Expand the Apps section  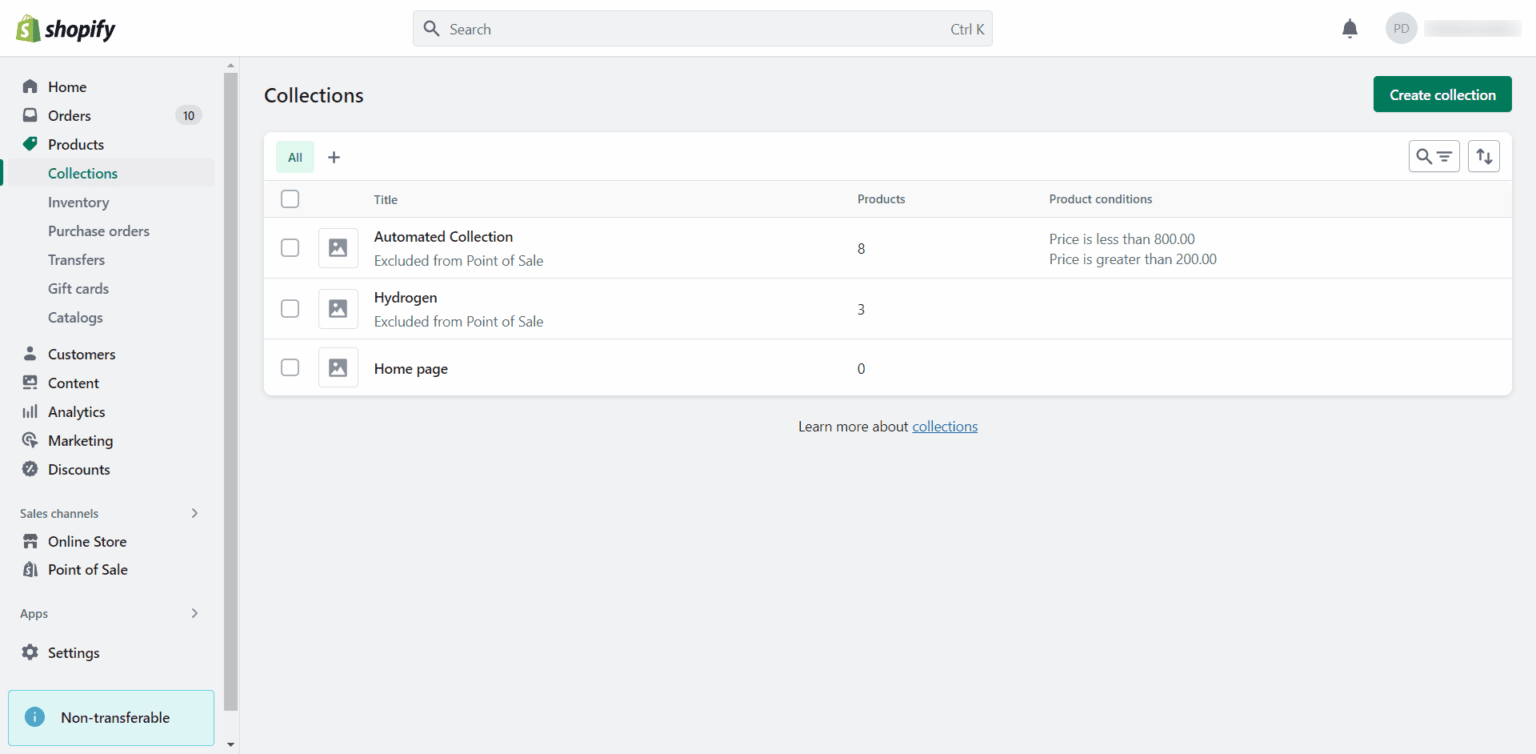point(194,613)
